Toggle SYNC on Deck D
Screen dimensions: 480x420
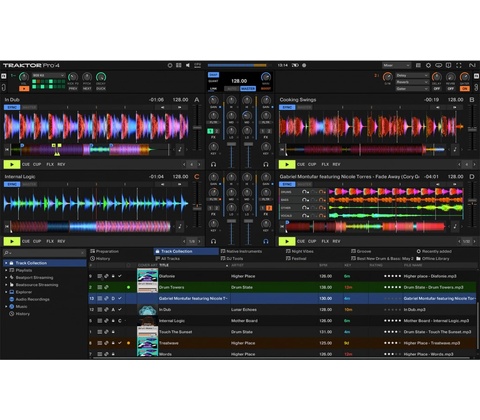(x=287, y=184)
